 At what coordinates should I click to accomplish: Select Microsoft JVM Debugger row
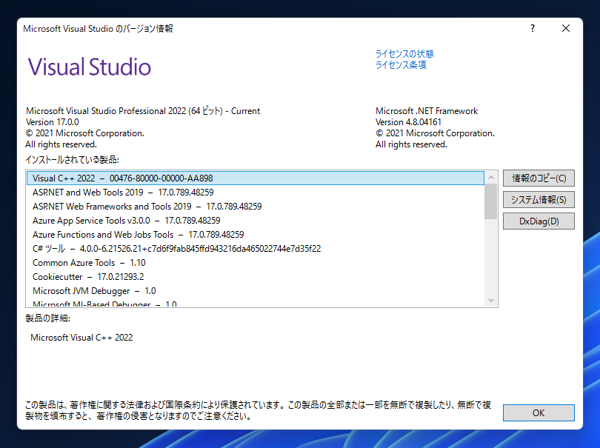point(256,291)
